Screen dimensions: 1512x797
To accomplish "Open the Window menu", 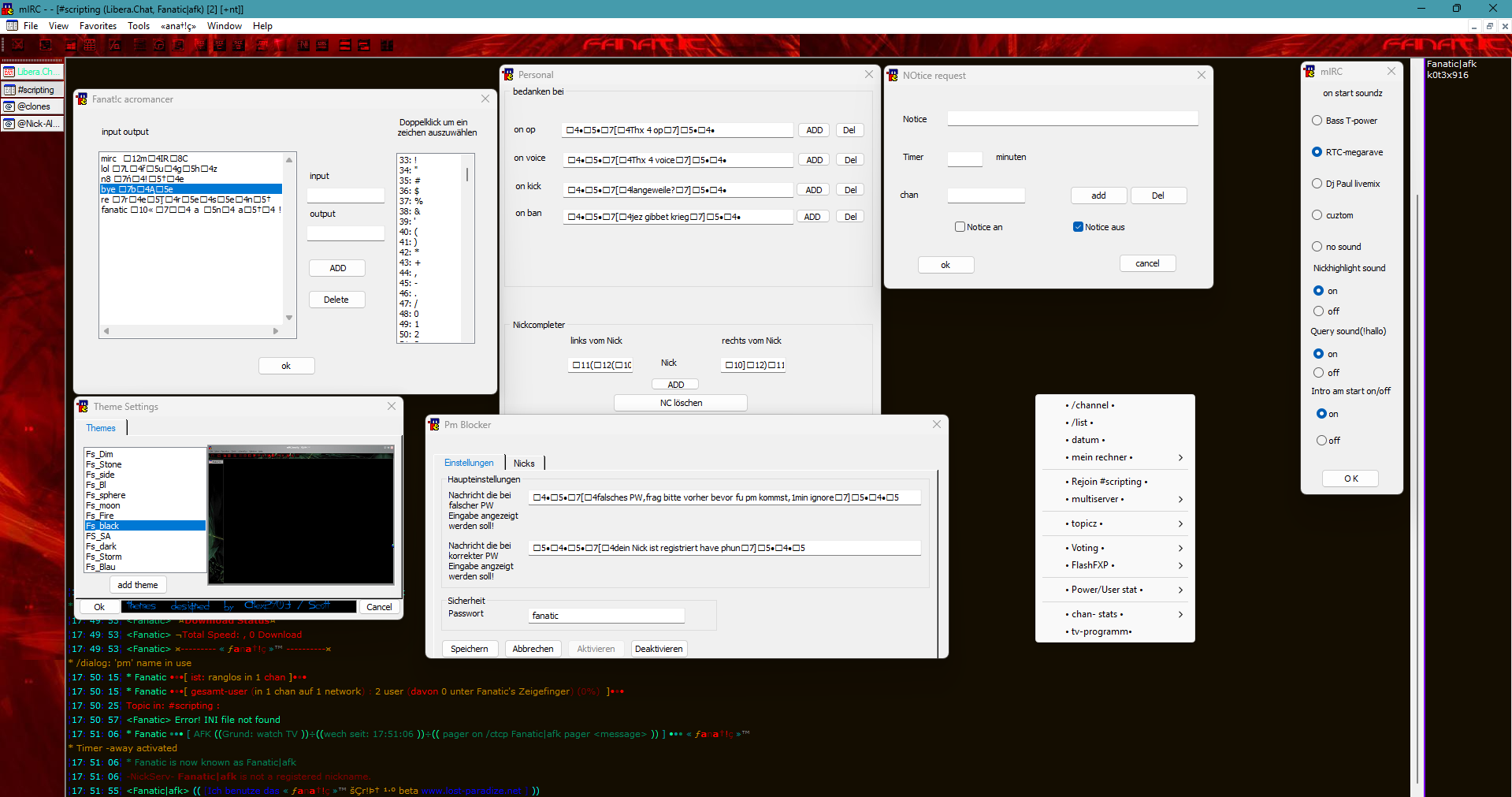I will click(225, 26).
